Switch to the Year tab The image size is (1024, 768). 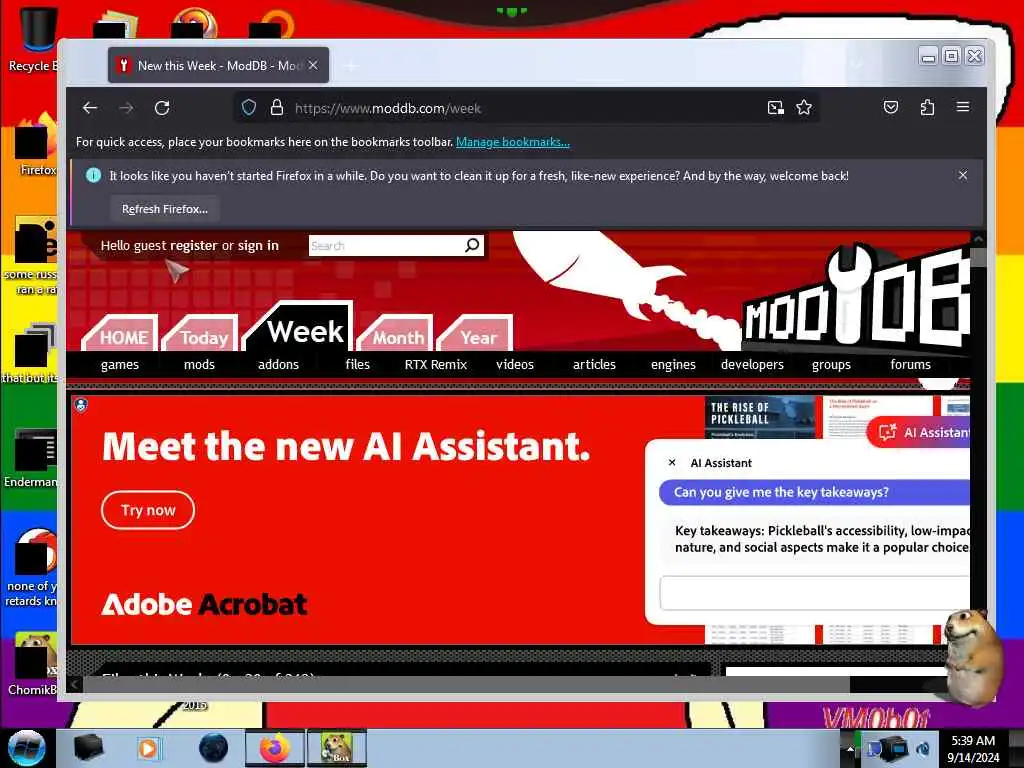(x=477, y=336)
